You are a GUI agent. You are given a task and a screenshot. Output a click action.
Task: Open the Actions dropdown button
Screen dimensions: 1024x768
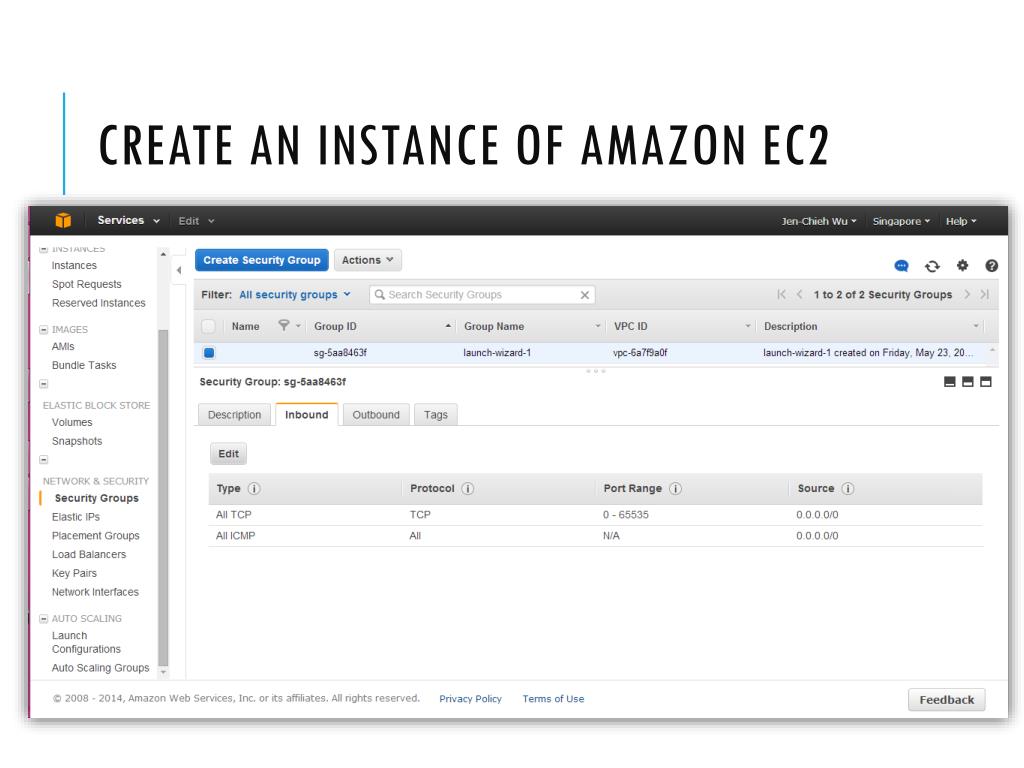(368, 260)
